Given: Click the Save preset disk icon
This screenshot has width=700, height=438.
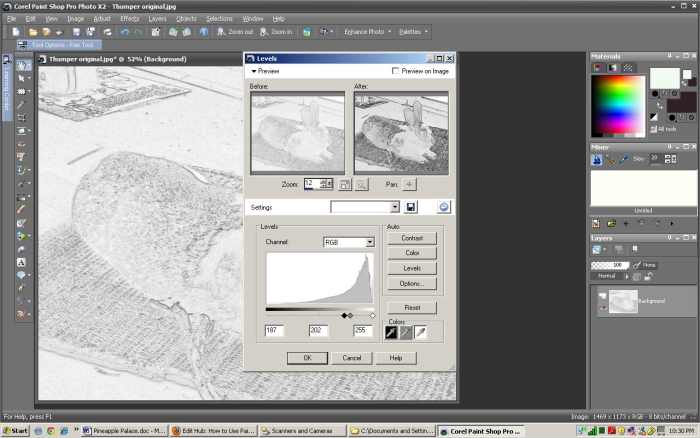Looking at the screenshot, I should (x=411, y=207).
